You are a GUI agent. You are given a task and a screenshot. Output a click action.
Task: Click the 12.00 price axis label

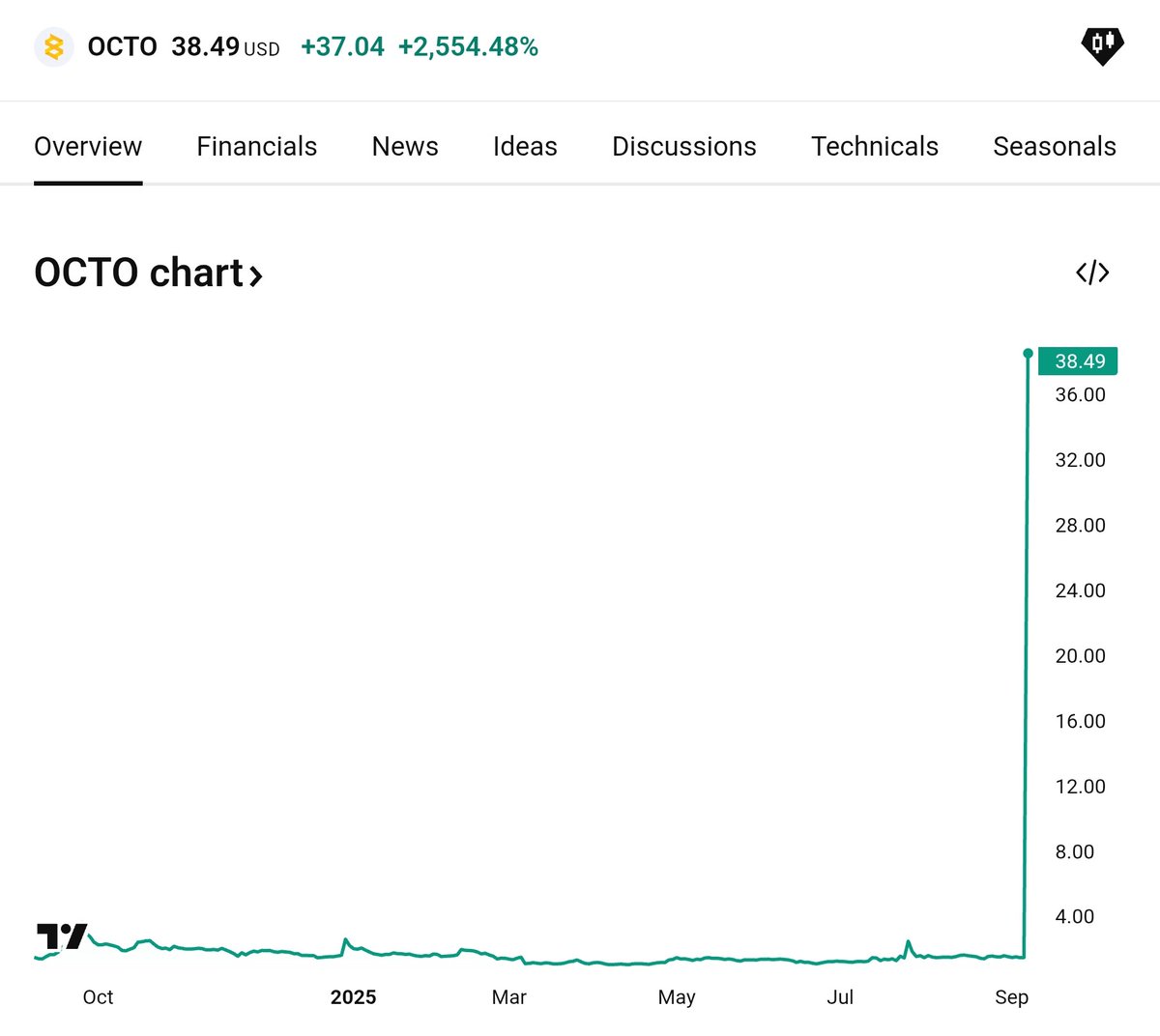1080,787
